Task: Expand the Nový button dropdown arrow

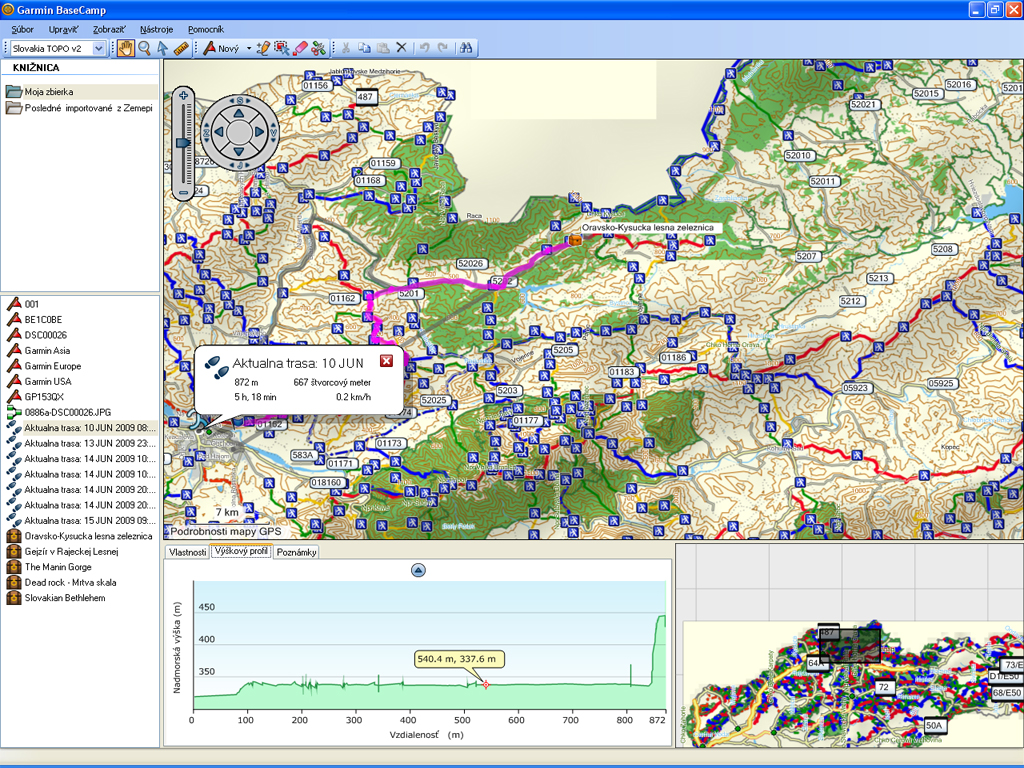Action: (x=249, y=48)
